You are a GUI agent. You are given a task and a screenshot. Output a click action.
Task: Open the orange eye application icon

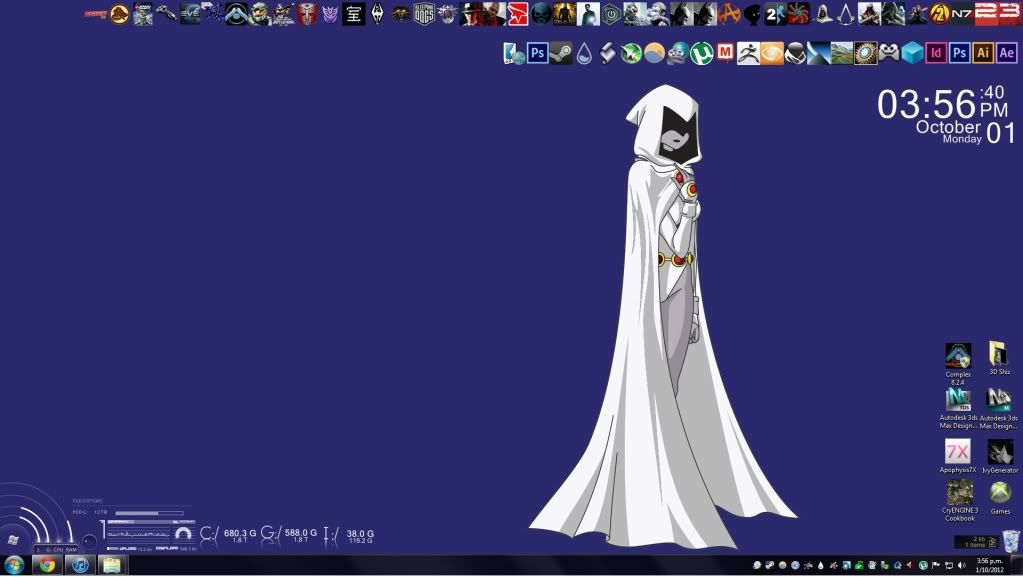(772, 53)
